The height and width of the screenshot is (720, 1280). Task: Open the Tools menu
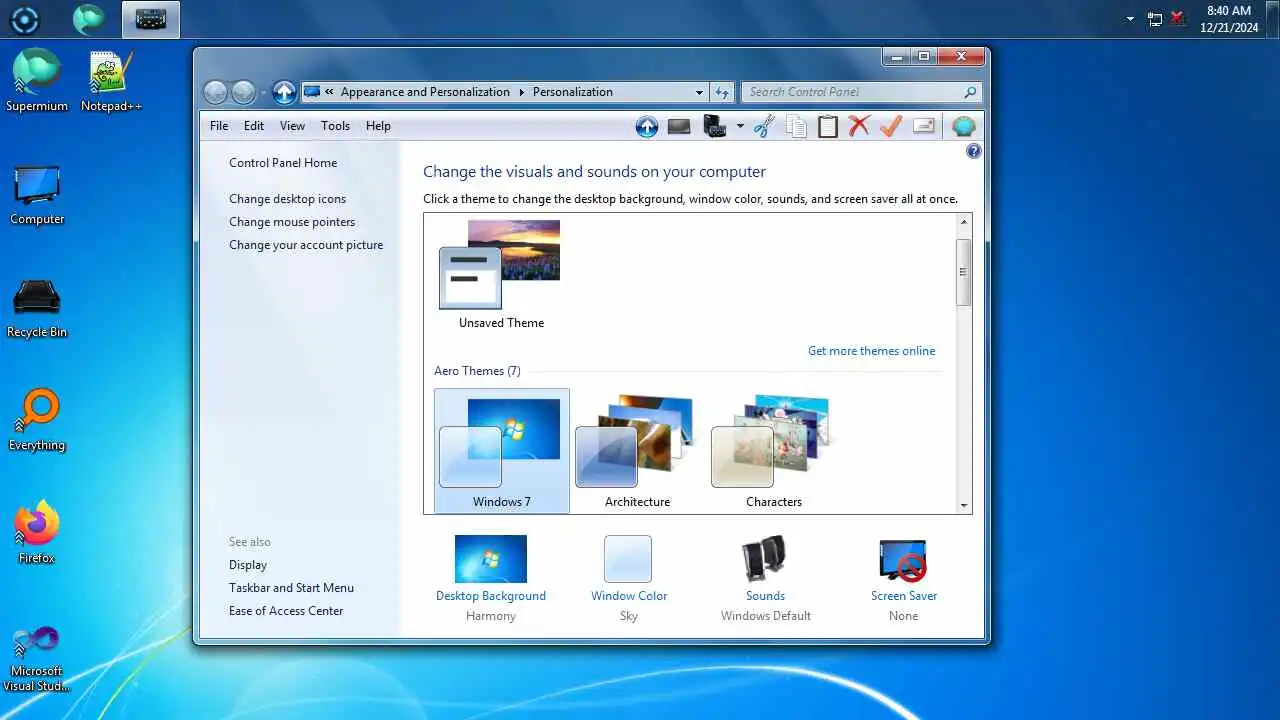coord(335,126)
